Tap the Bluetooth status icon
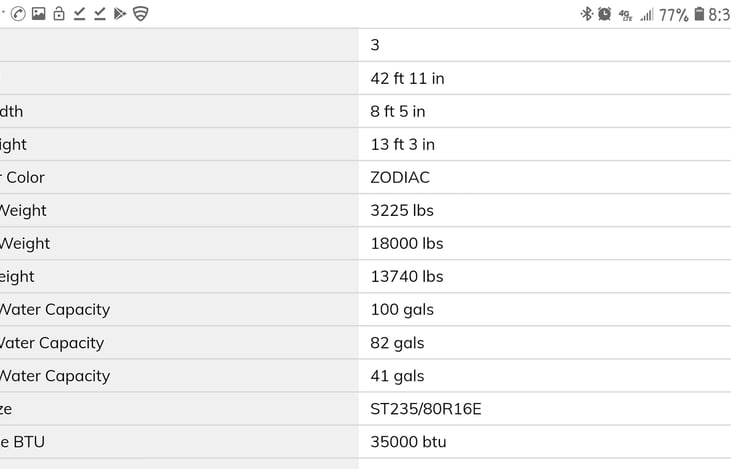Image resolution: width=731 pixels, height=469 pixels. point(587,14)
